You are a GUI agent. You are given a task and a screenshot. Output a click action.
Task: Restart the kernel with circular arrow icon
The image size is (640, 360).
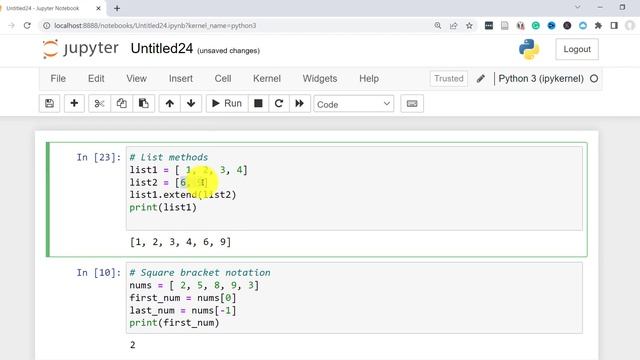tap(279, 104)
